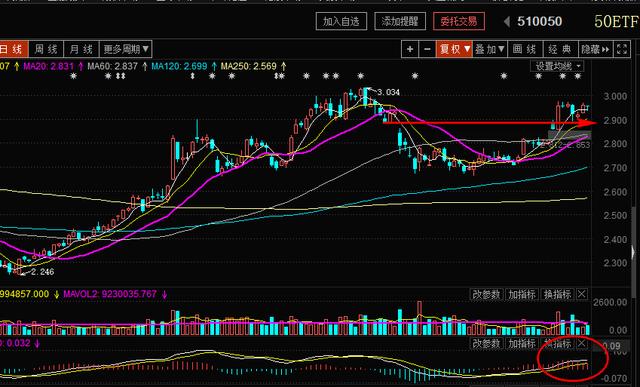Image resolution: width=640 pixels, height=387 pixels.
Task: Open 叠加 overlay dropdown
Action: click(x=490, y=49)
